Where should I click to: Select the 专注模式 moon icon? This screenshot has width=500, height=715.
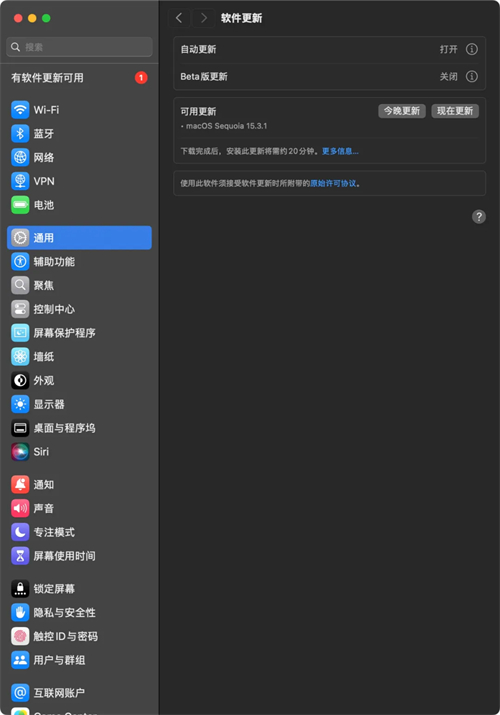20,532
